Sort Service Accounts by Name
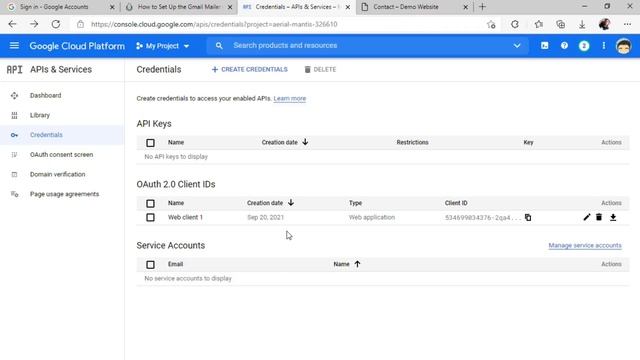Screen dimensions: 640x360 (347, 264)
